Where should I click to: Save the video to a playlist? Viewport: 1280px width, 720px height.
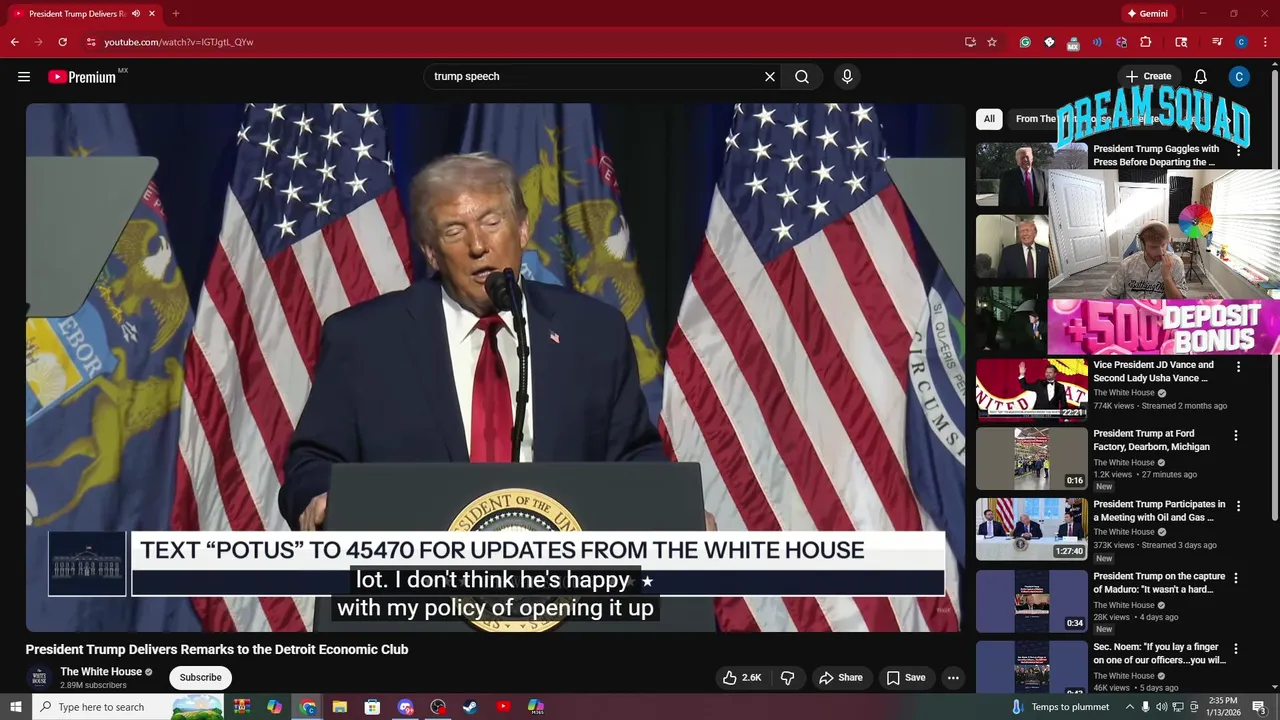coord(906,678)
